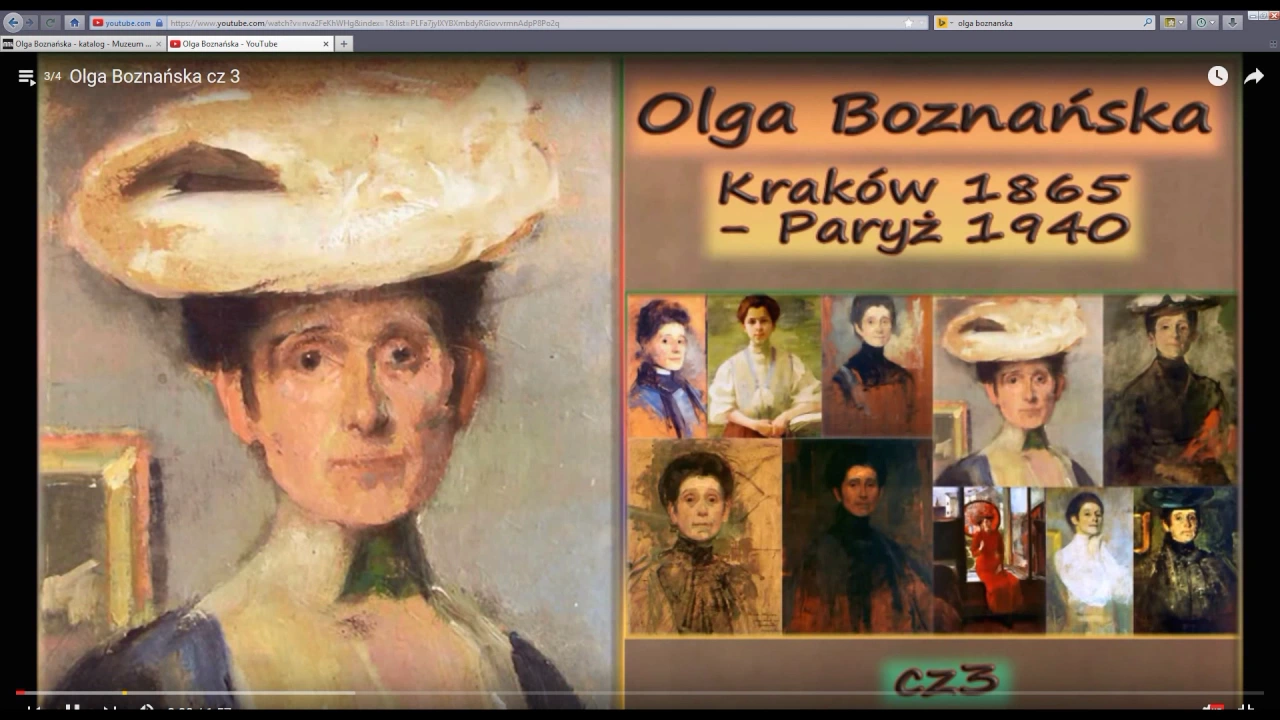Click the search box with 'olga boznanska'

pos(1045,22)
